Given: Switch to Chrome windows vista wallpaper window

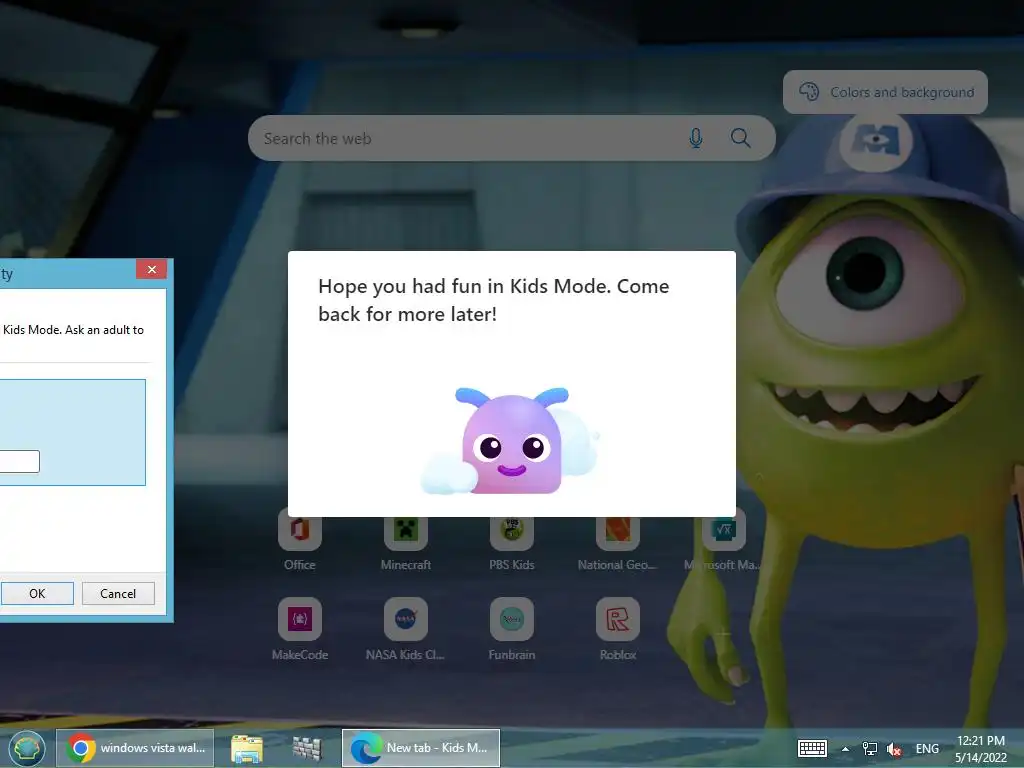Looking at the screenshot, I should pyautogui.click(x=135, y=748).
